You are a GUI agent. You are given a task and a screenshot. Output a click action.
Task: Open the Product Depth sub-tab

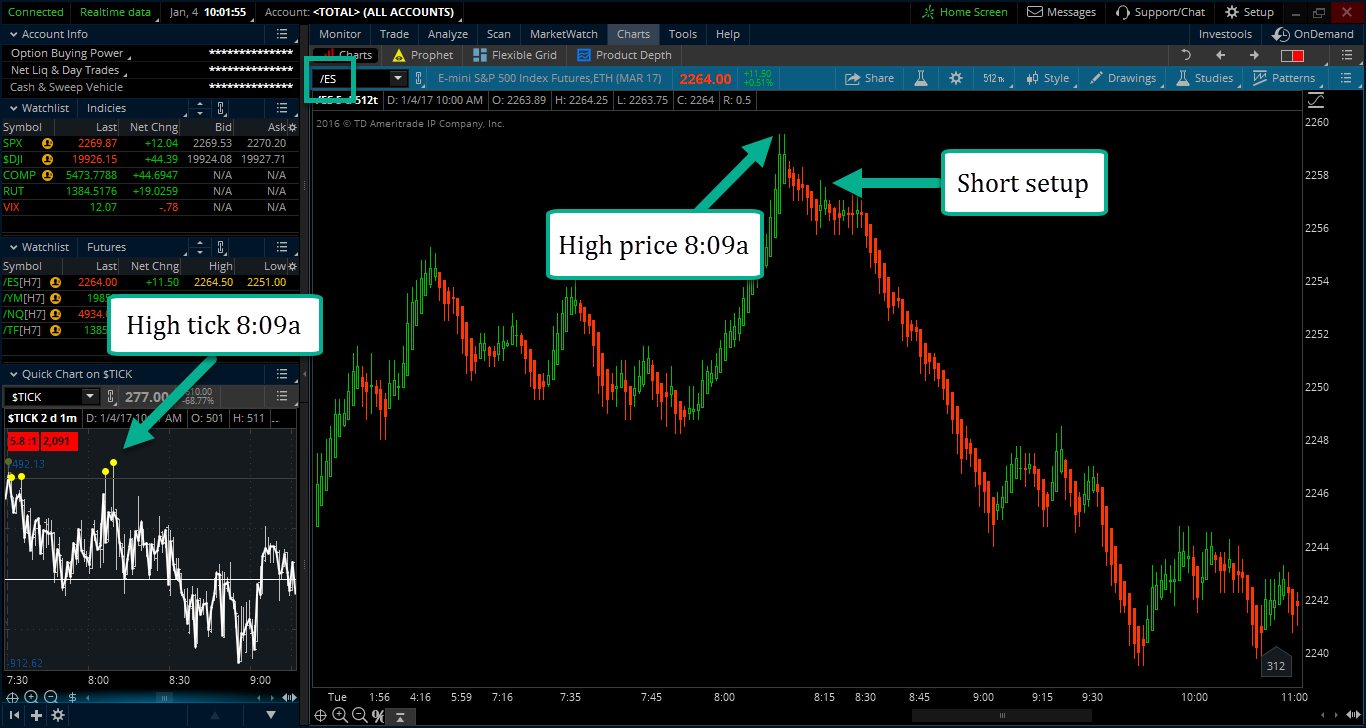click(625, 55)
